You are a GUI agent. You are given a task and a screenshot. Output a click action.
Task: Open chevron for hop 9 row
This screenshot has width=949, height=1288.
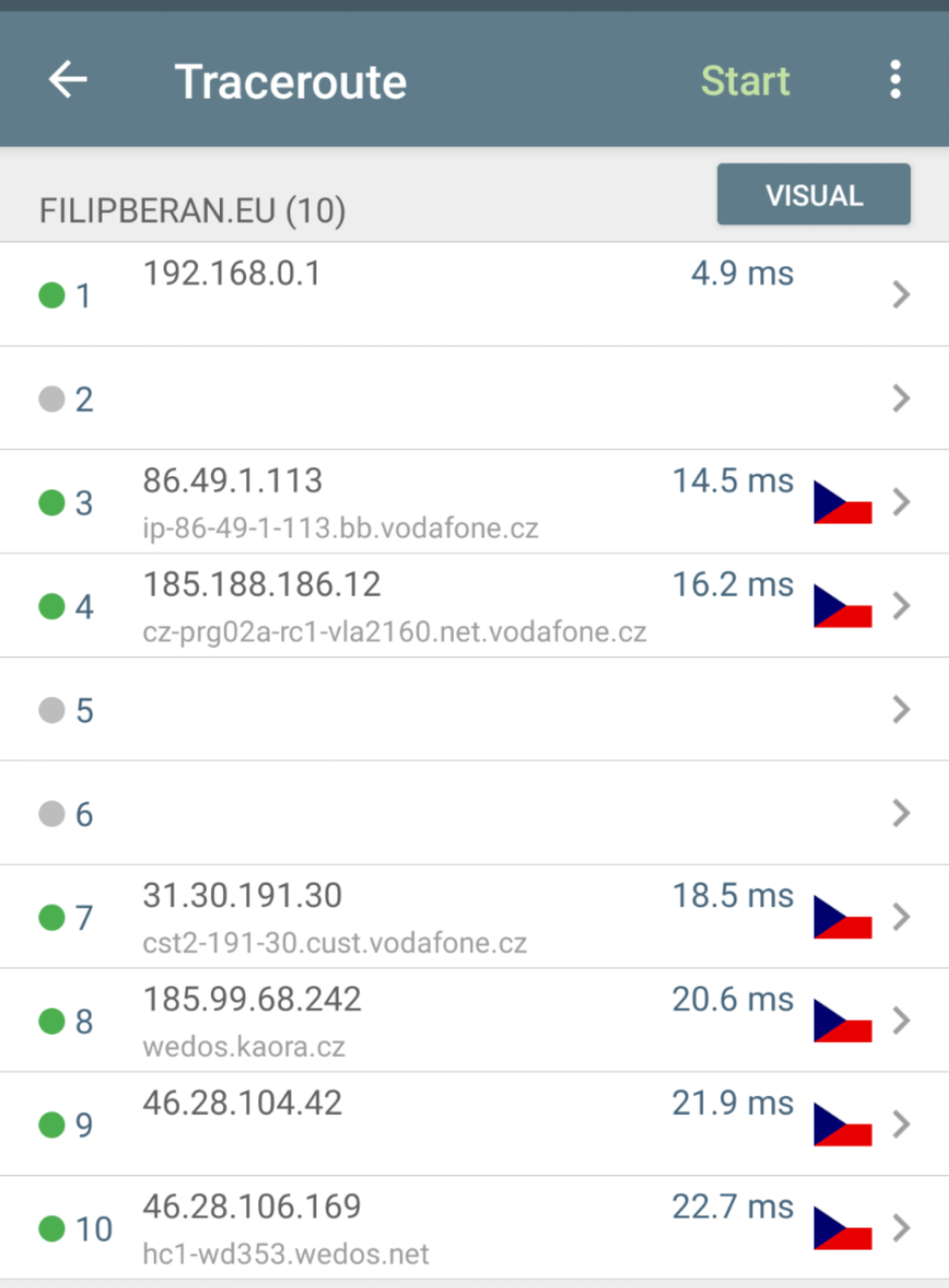click(901, 1124)
